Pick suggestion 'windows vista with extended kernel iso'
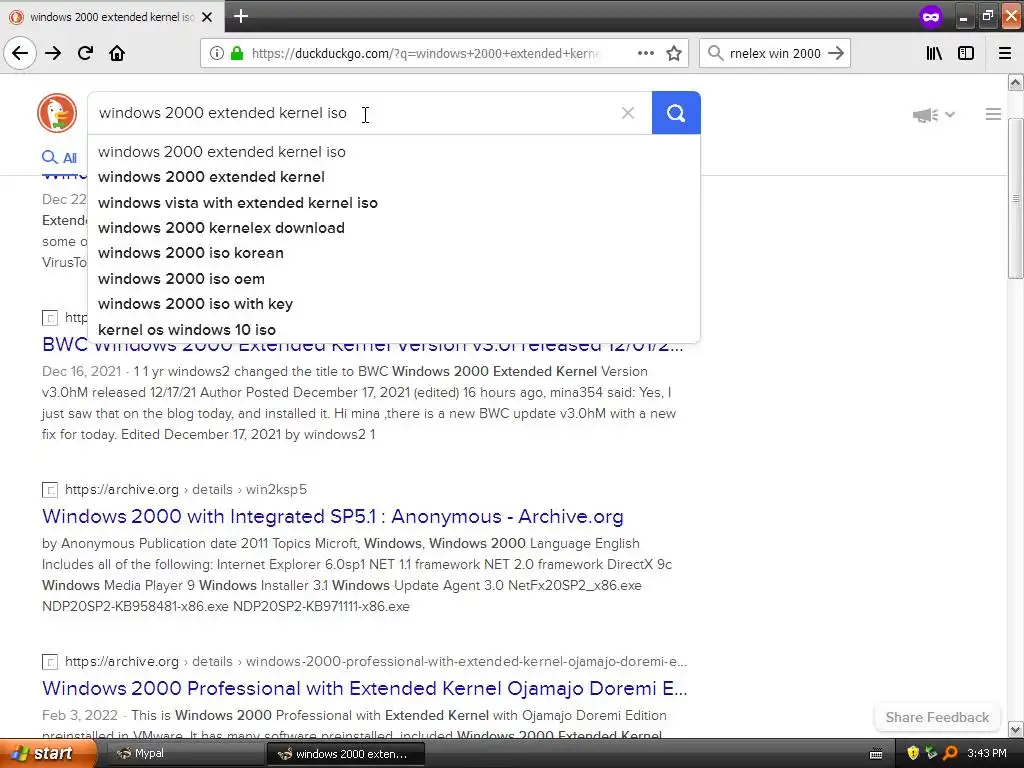 (x=394, y=202)
